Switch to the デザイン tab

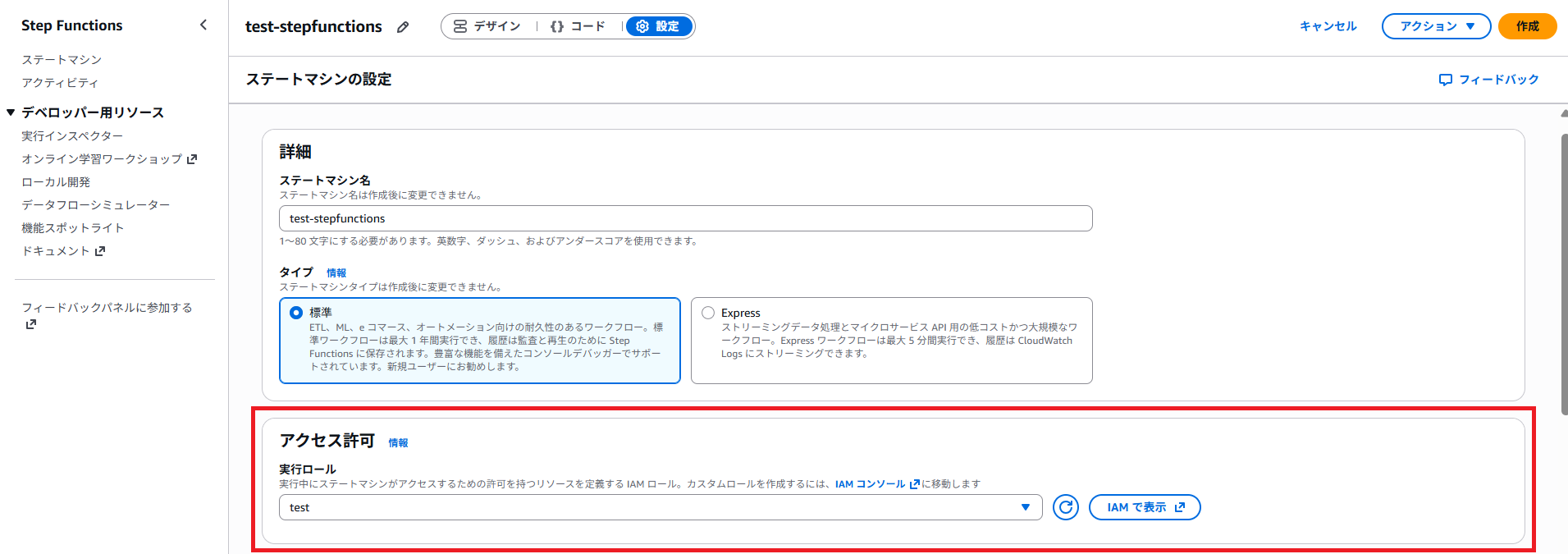(x=487, y=26)
